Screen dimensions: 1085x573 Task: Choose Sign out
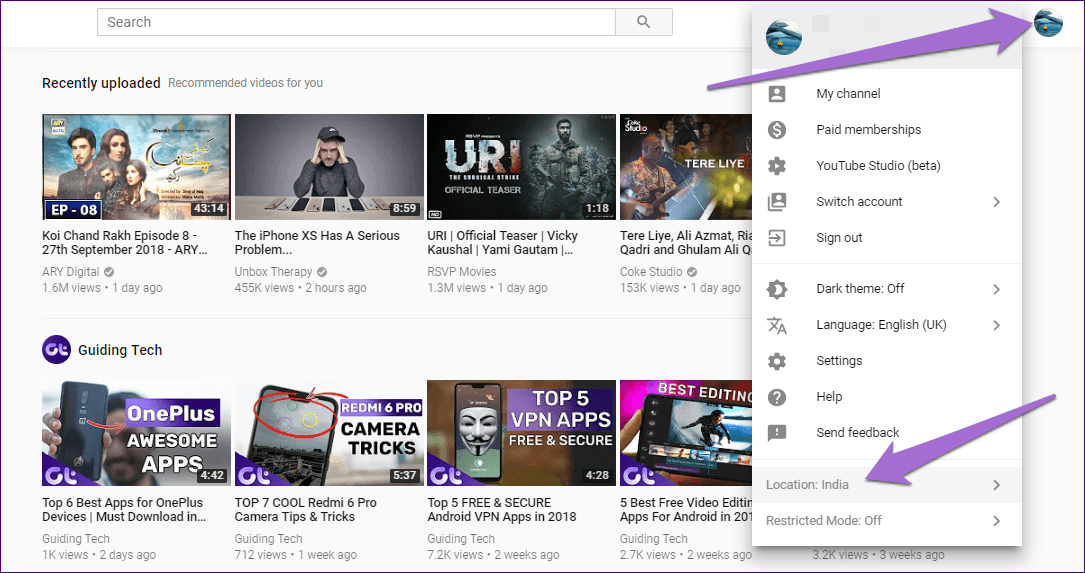click(x=886, y=237)
